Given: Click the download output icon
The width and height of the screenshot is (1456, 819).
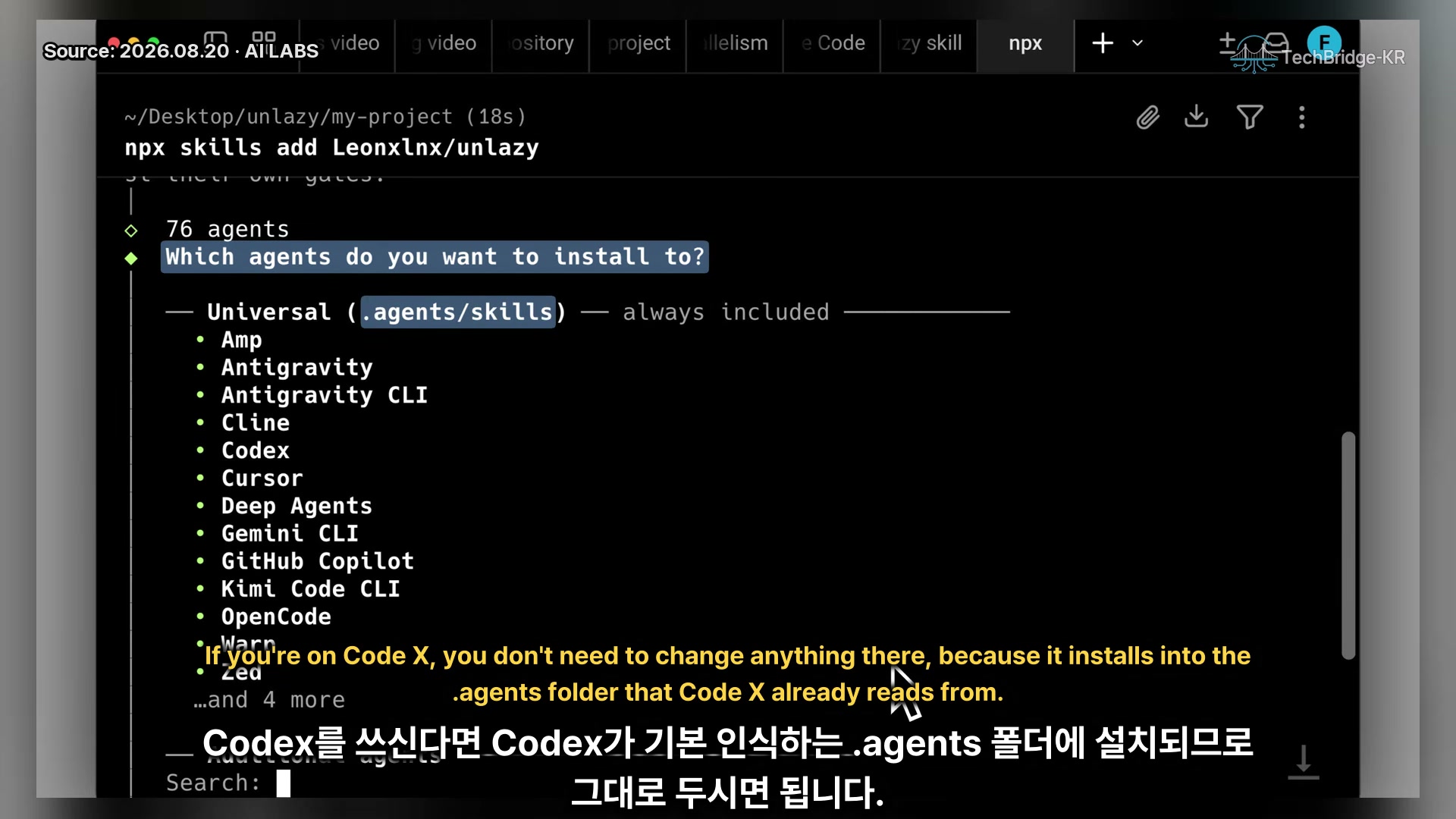Looking at the screenshot, I should click(x=1197, y=117).
